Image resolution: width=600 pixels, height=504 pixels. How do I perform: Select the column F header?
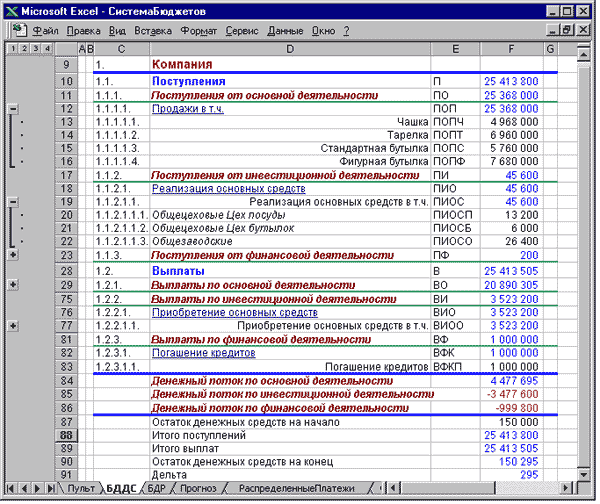tap(512, 49)
